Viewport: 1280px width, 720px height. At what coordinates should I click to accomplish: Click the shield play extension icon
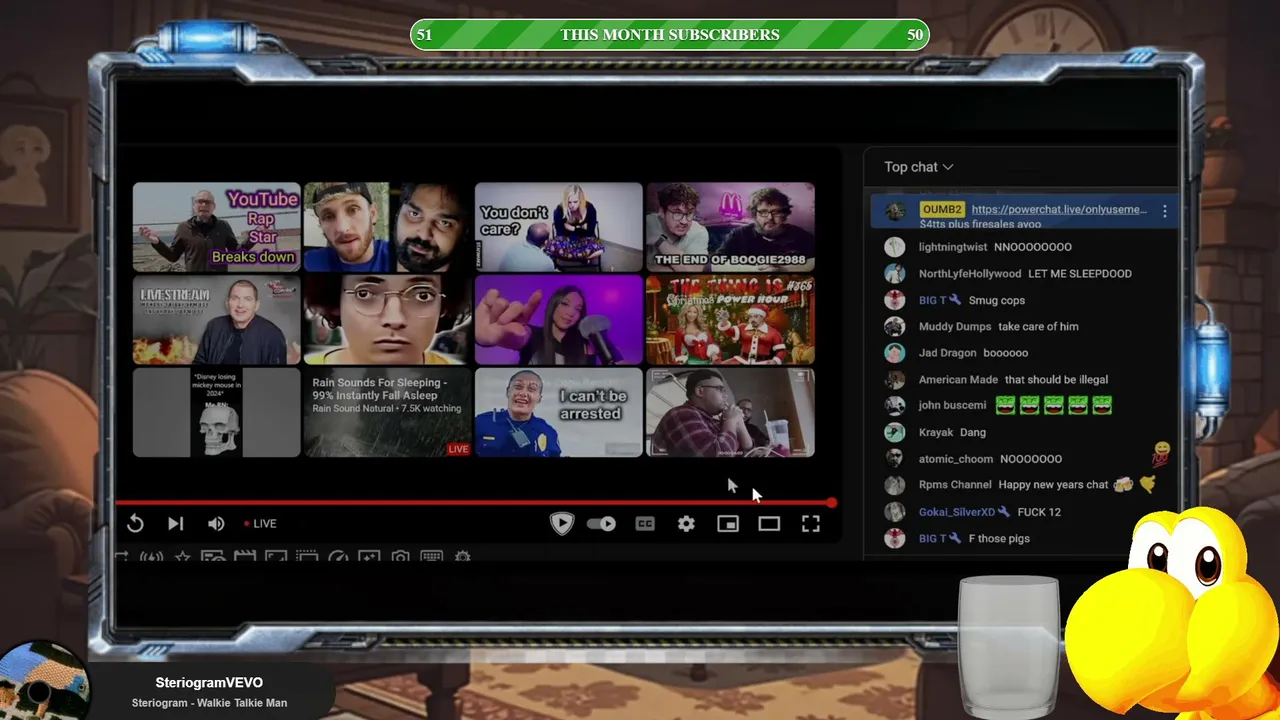click(561, 523)
